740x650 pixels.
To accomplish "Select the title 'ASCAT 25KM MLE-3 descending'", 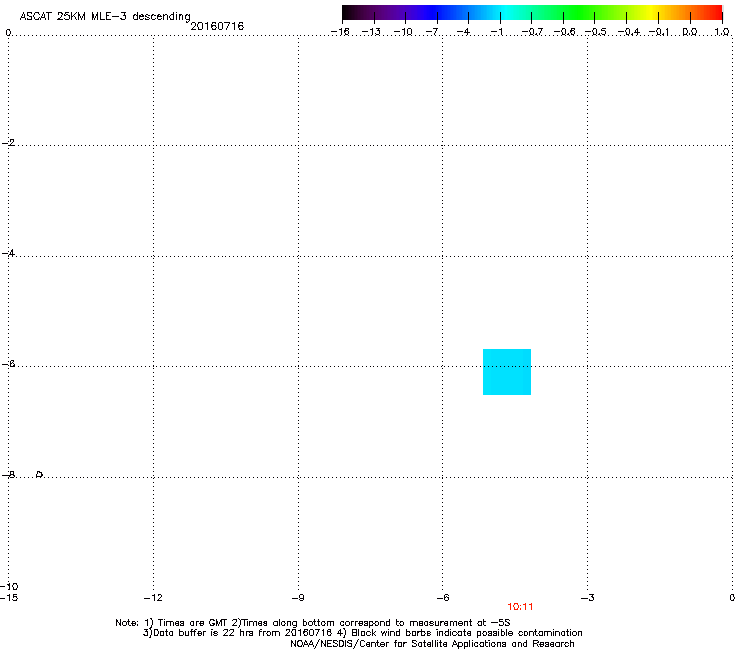I will (x=105, y=17).
